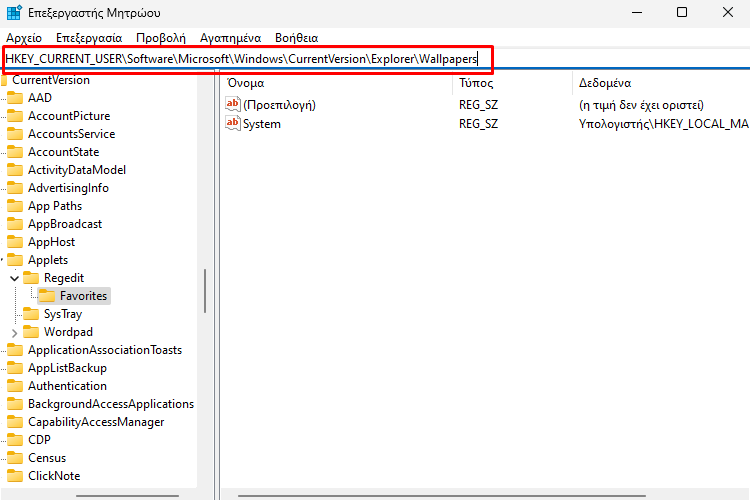Image resolution: width=750 pixels, height=500 pixels.
Task: Select the AccountsService folder icon
Action: coord(15,134)
